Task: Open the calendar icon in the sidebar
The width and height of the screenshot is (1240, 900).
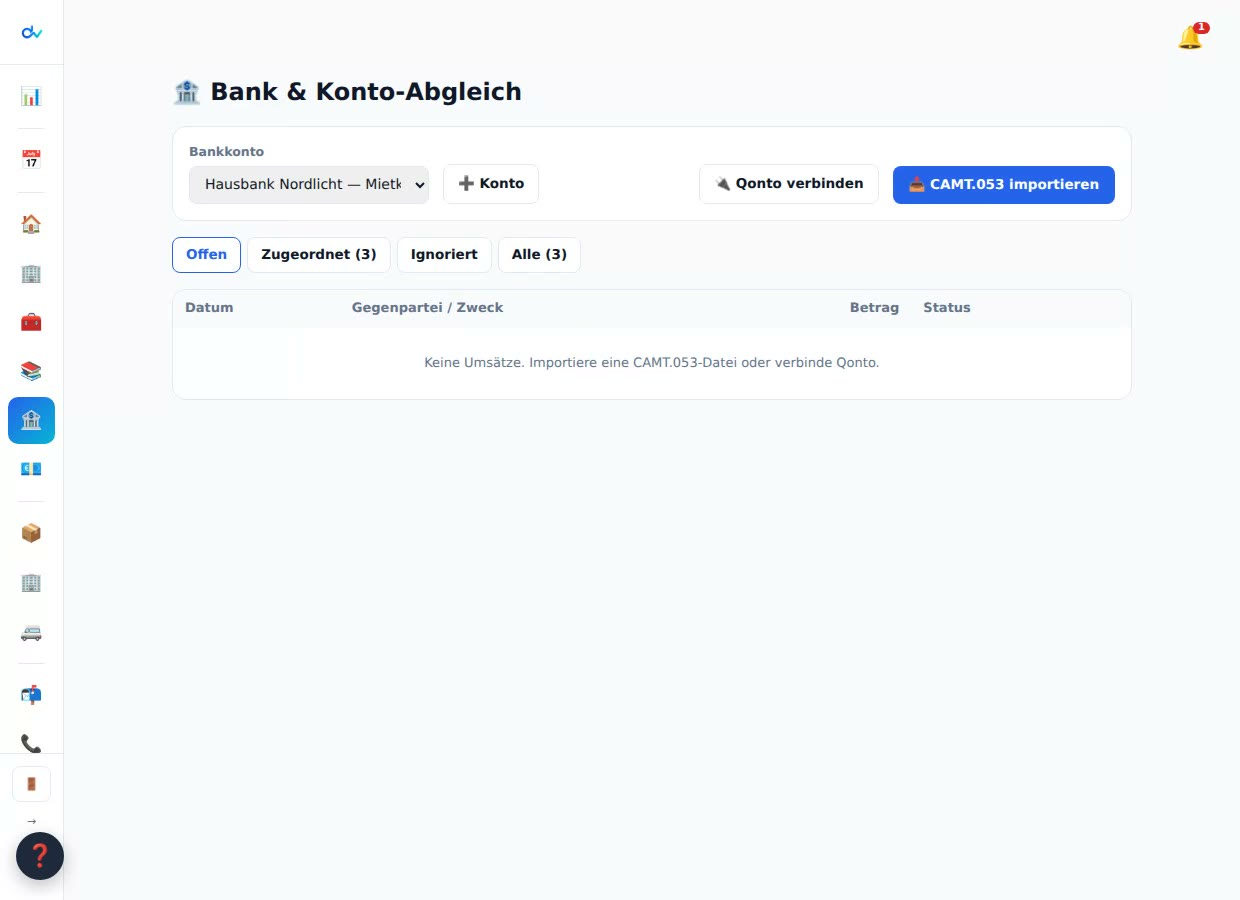Action: coord(31,160)
